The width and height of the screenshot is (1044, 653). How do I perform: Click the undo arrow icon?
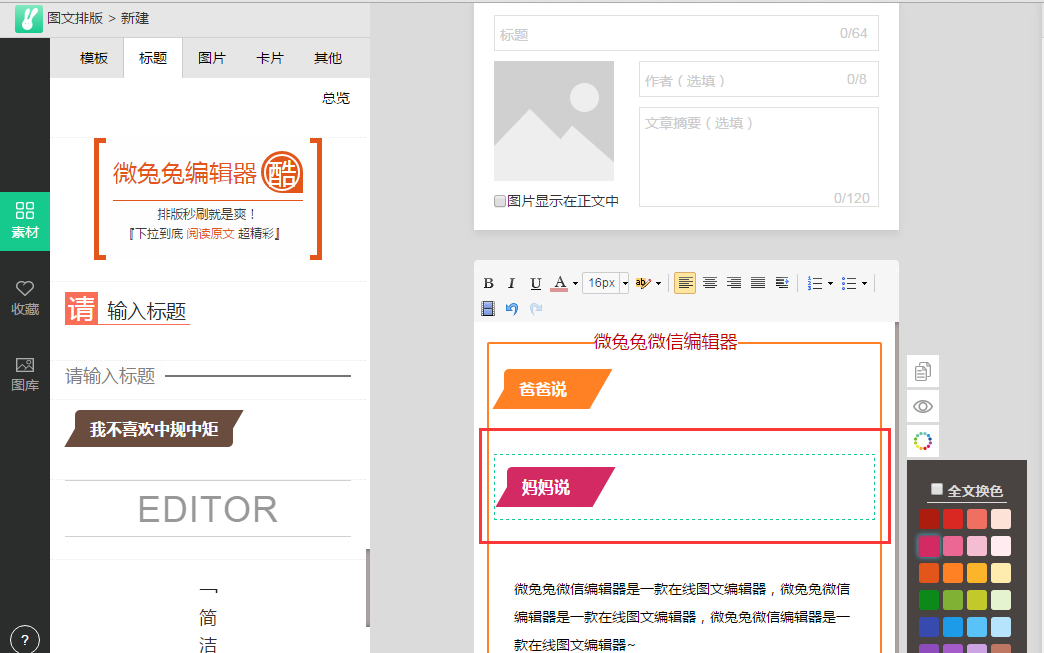click(x=512, y=308)
